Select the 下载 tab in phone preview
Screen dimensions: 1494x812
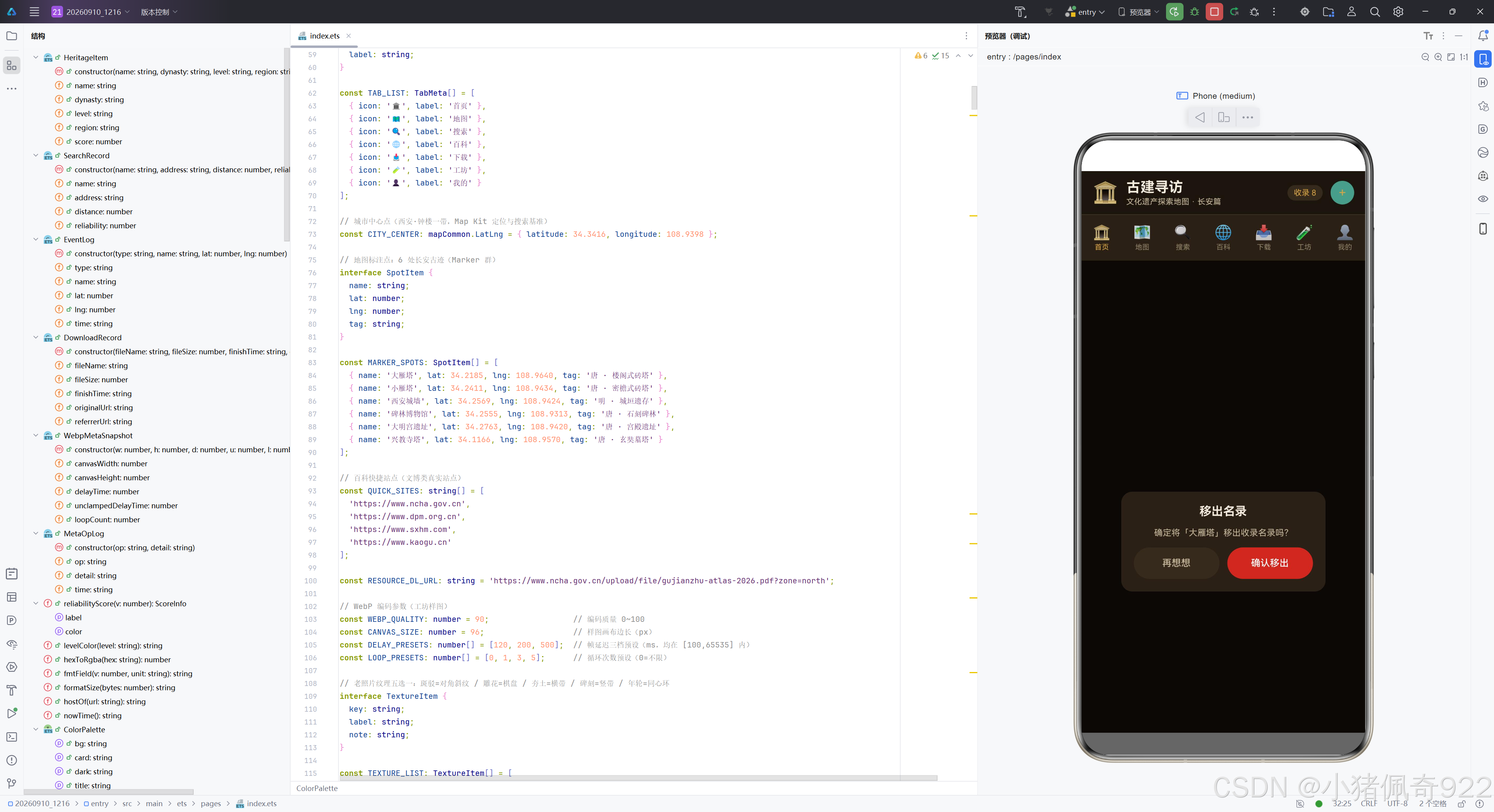click(x=1264, y=238)
